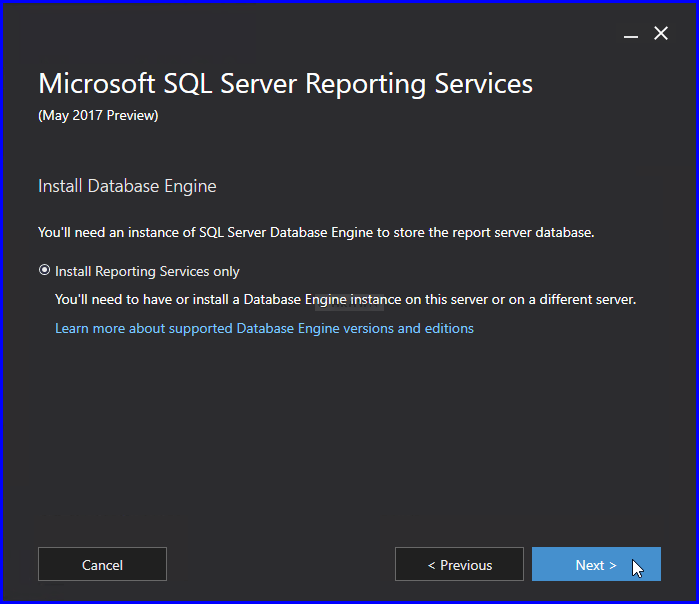Dismiss the installer using the top-right X
The height and width of the screenshot is (604, 699).
point(661,34)
